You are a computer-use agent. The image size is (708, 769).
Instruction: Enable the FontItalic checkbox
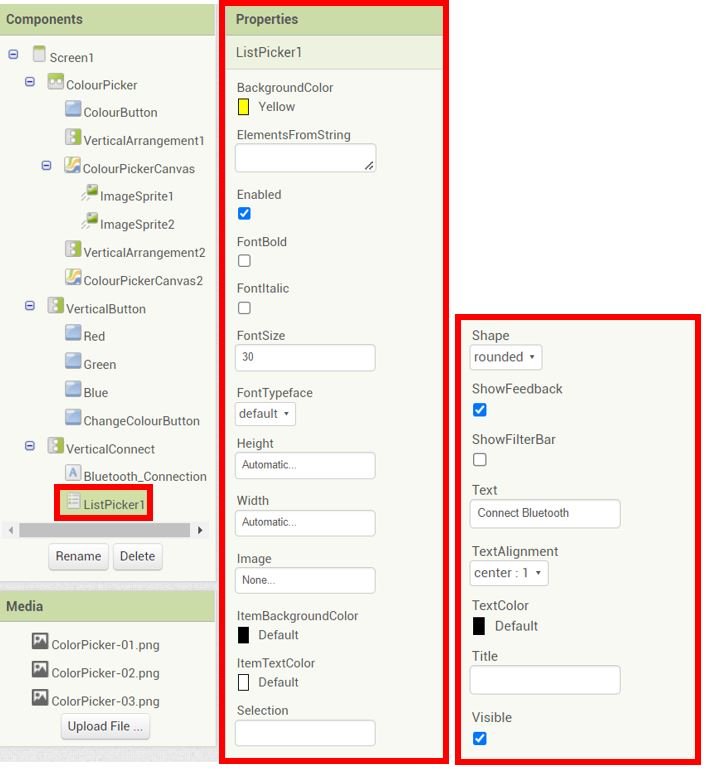(x=244, y=308)
